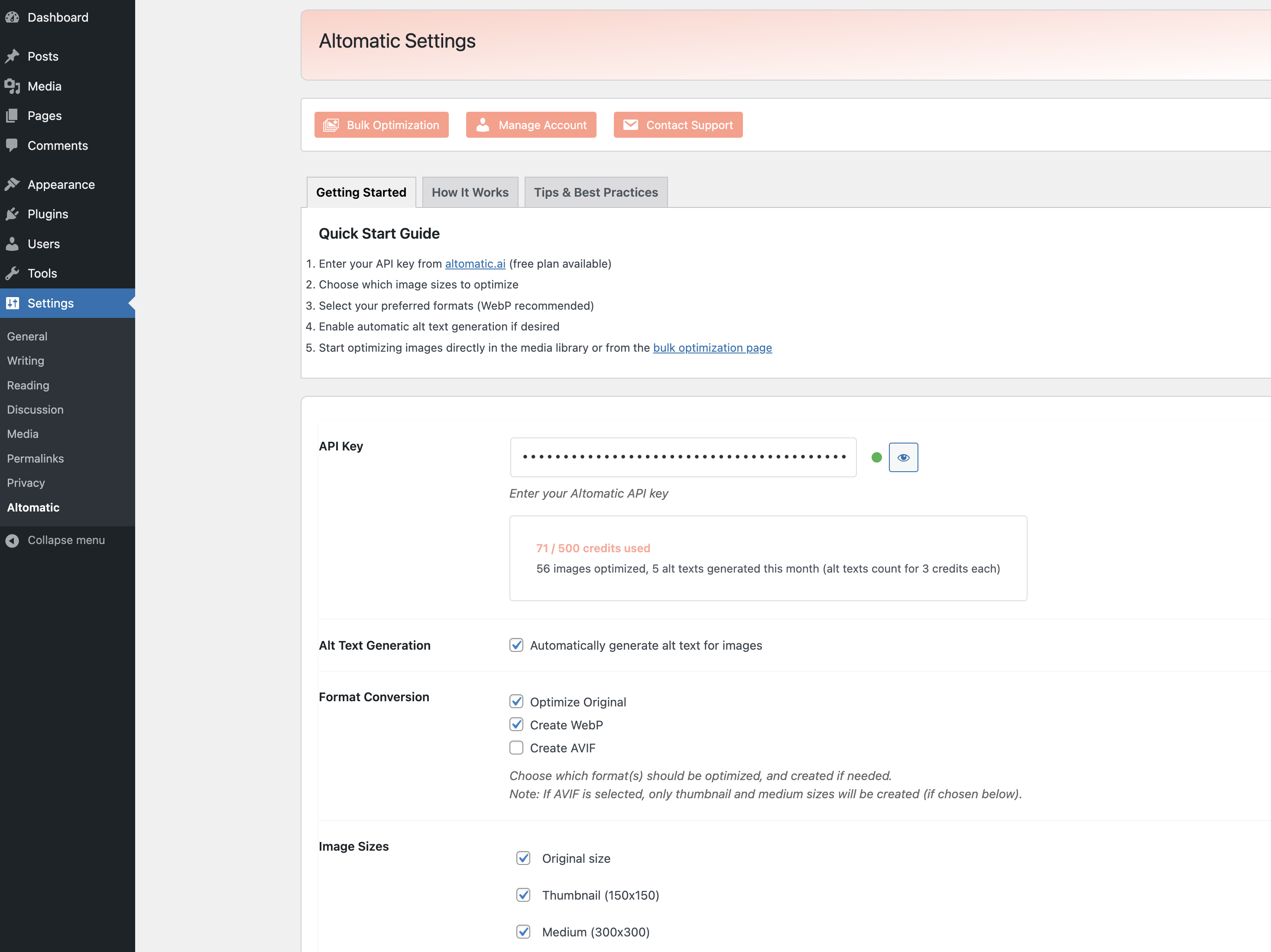Viewport: 1271px width, 952px height.
Task: Open the Dashboard from sidebar icon
Action: point(13,17)
